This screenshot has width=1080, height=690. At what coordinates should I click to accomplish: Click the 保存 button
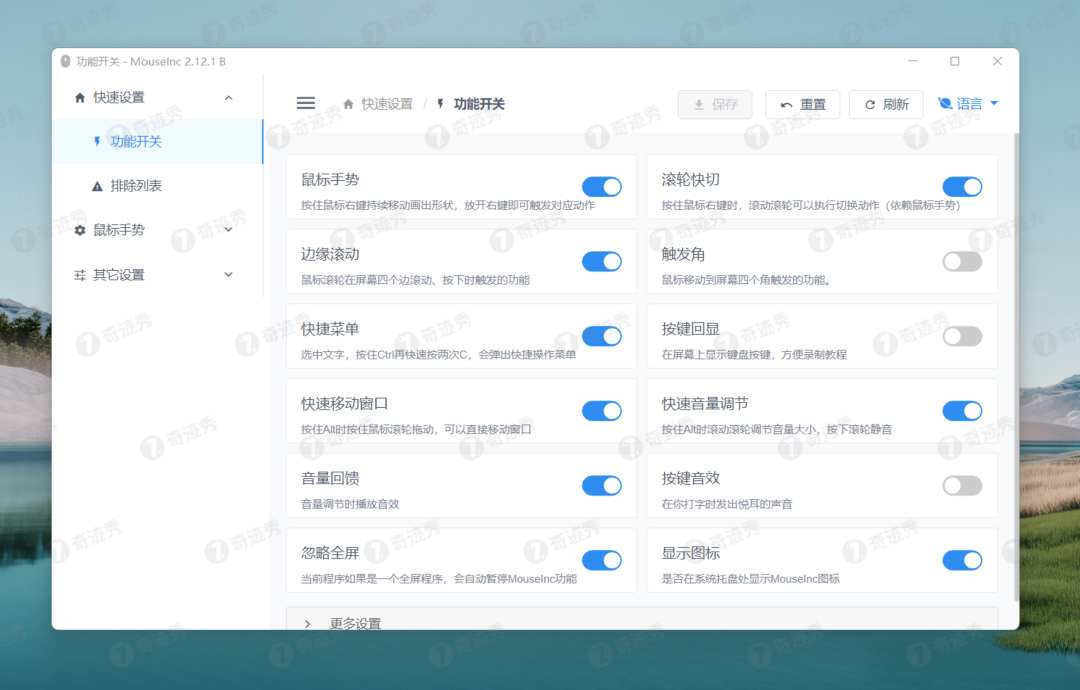(x=715, y=105)
